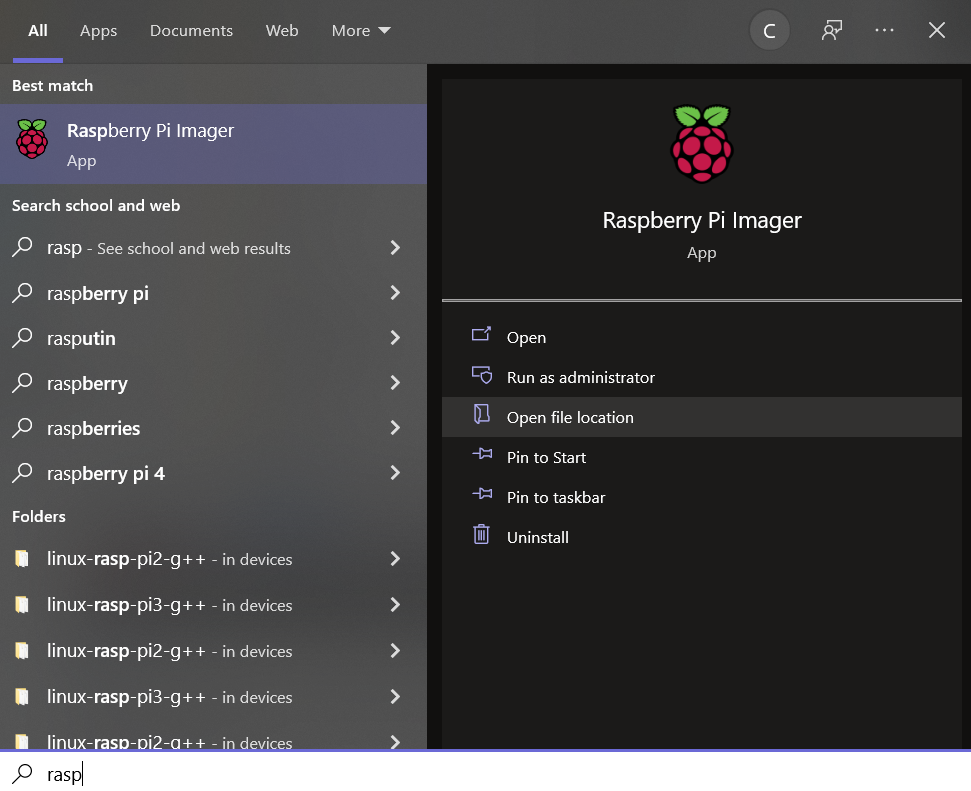Viewport: 971px width, 791px height.
Task: Open the three-dot options menu
Action: pyautogui.click(x=884, y=30)
